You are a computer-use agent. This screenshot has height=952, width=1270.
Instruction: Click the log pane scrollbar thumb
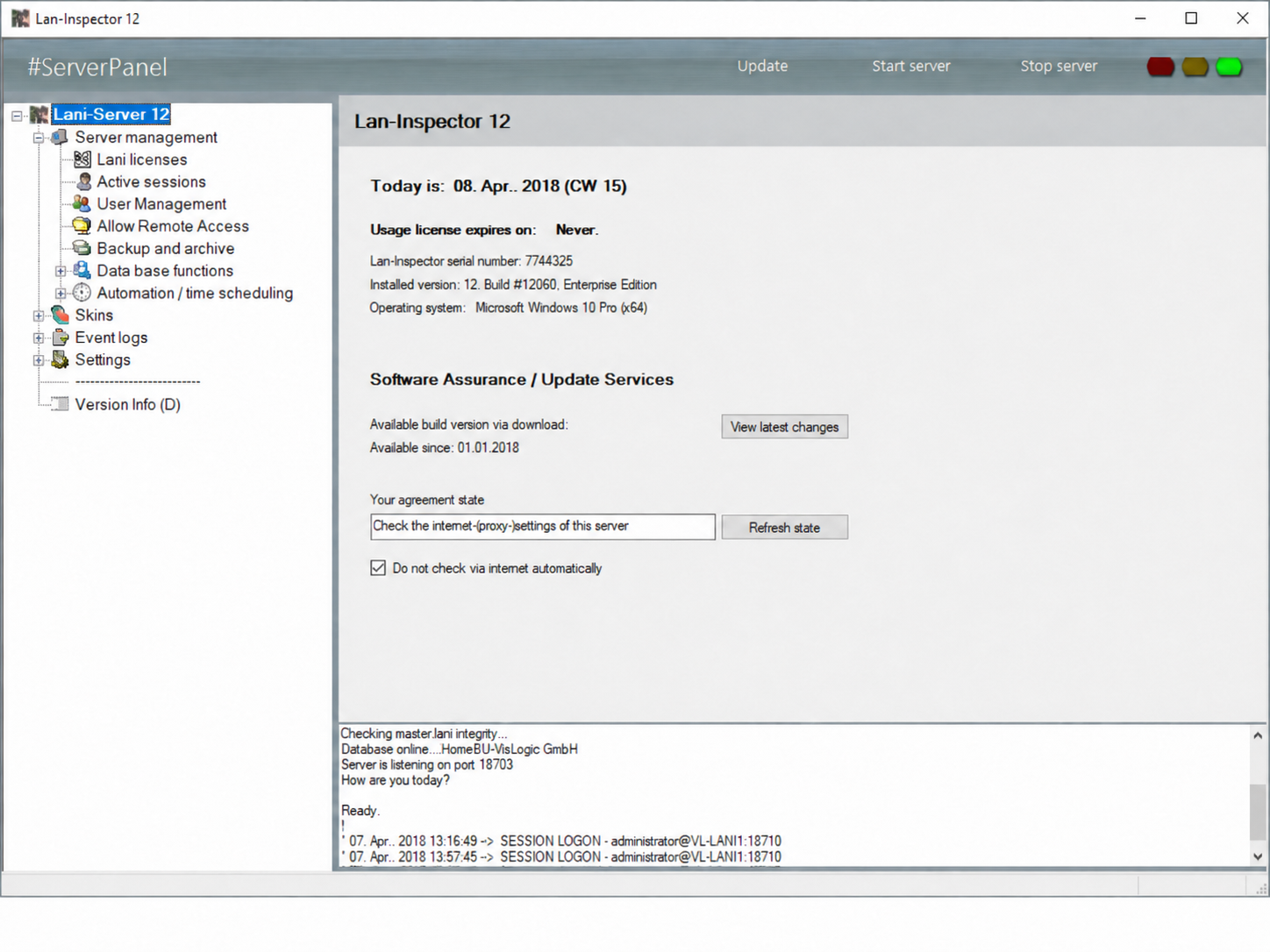(1258, 812)
